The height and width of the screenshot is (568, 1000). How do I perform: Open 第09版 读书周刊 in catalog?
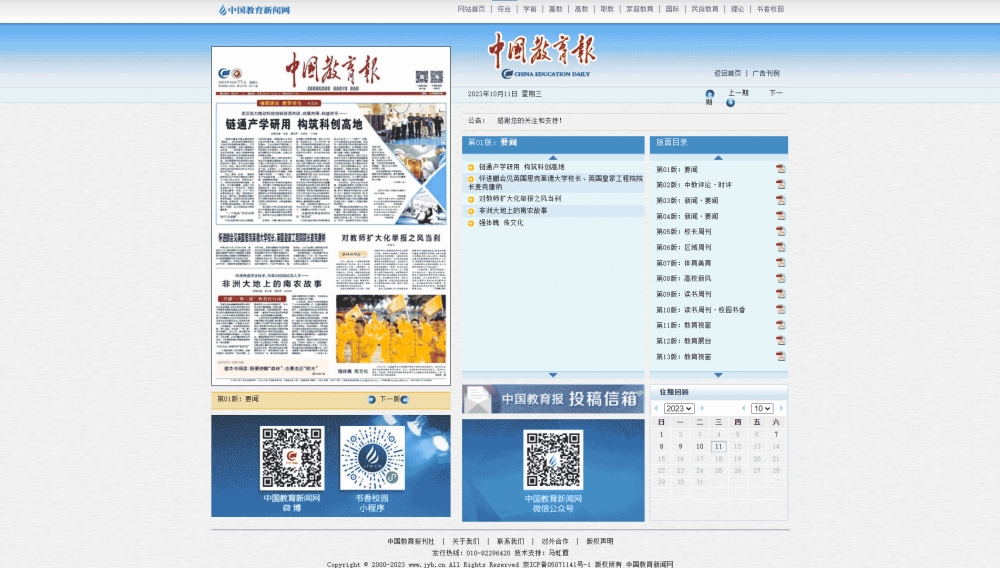(x=683, y=295)
